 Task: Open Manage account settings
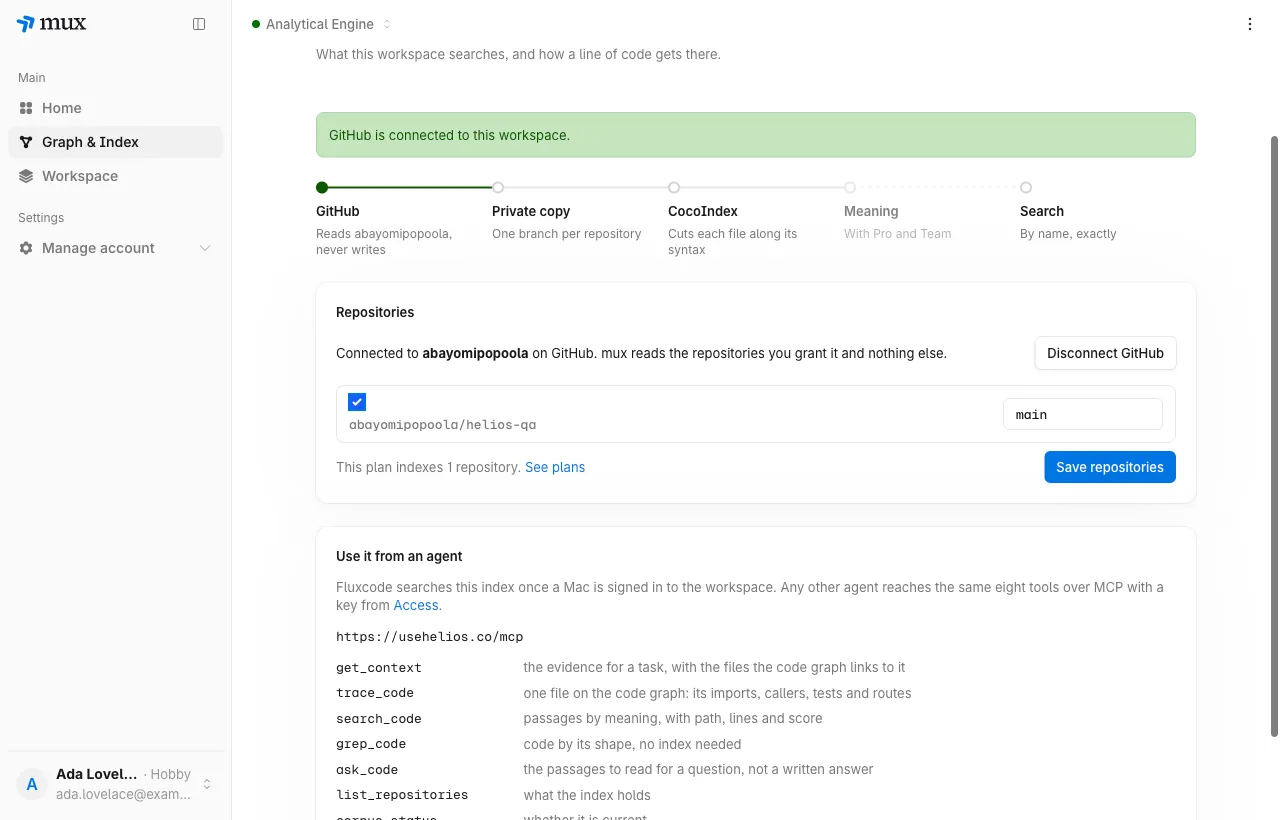(115, 248)
